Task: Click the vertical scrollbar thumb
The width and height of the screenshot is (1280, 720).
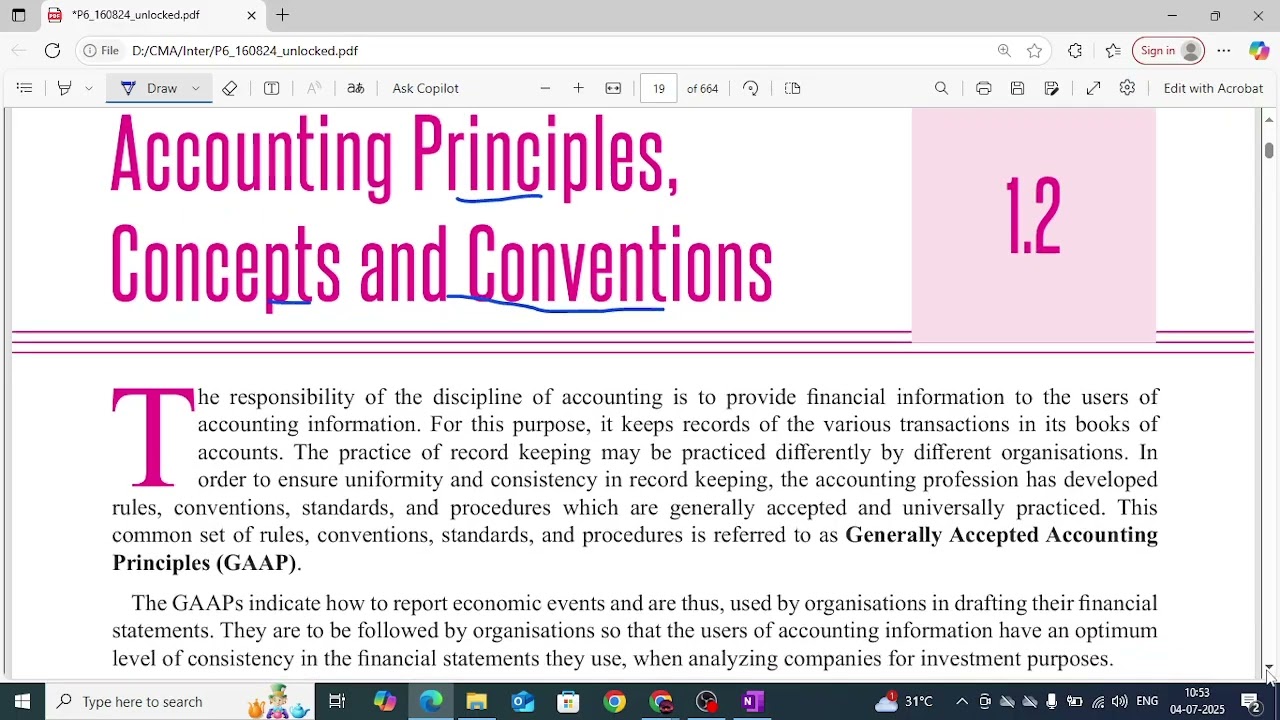Action: pos(1269,150)
